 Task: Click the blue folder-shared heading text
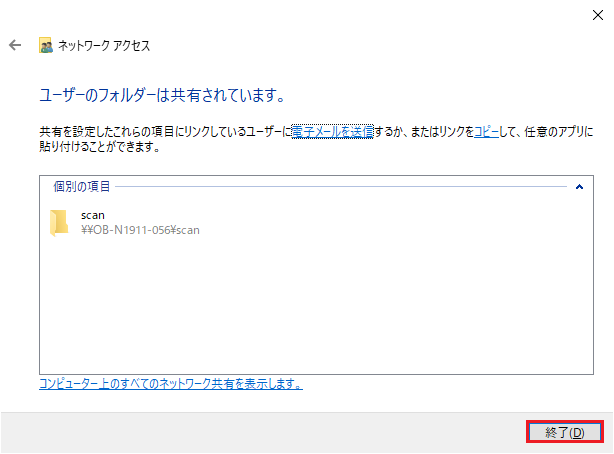coord(162,95)
